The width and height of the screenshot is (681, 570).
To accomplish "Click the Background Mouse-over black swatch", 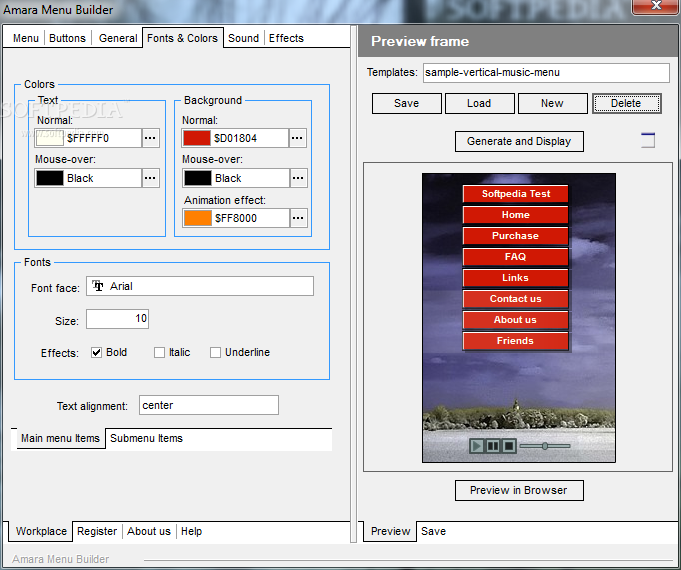I will pos(198,178).
